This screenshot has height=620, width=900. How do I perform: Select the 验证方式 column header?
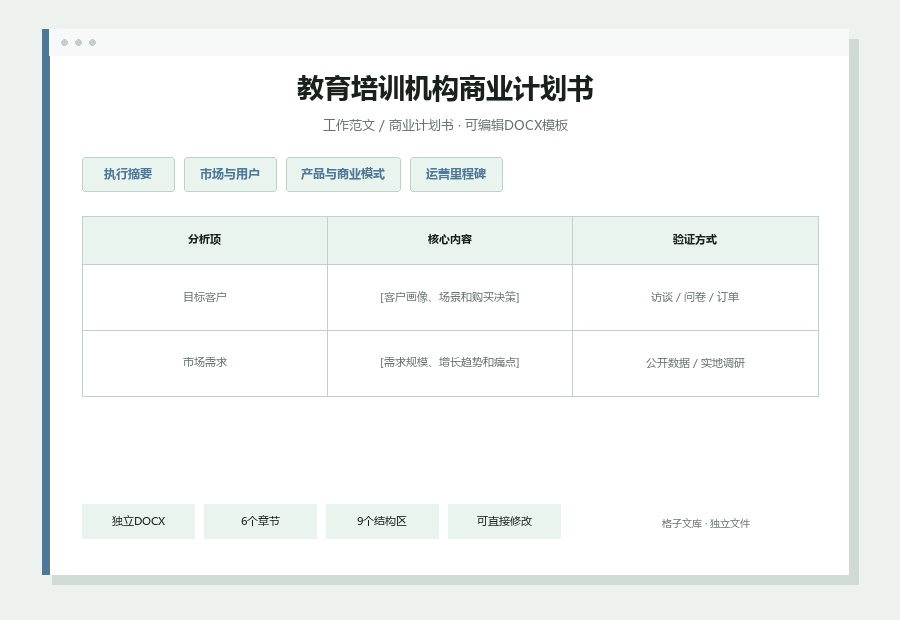pos(695,240)
